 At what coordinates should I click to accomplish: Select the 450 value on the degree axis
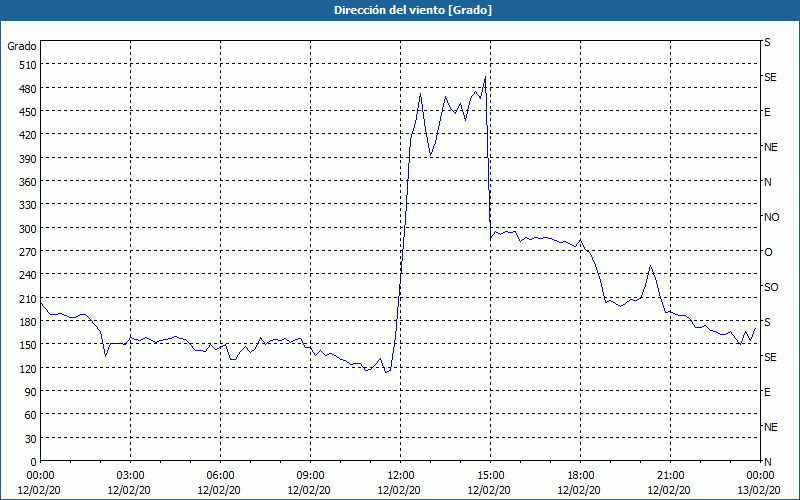pos(28,112)
